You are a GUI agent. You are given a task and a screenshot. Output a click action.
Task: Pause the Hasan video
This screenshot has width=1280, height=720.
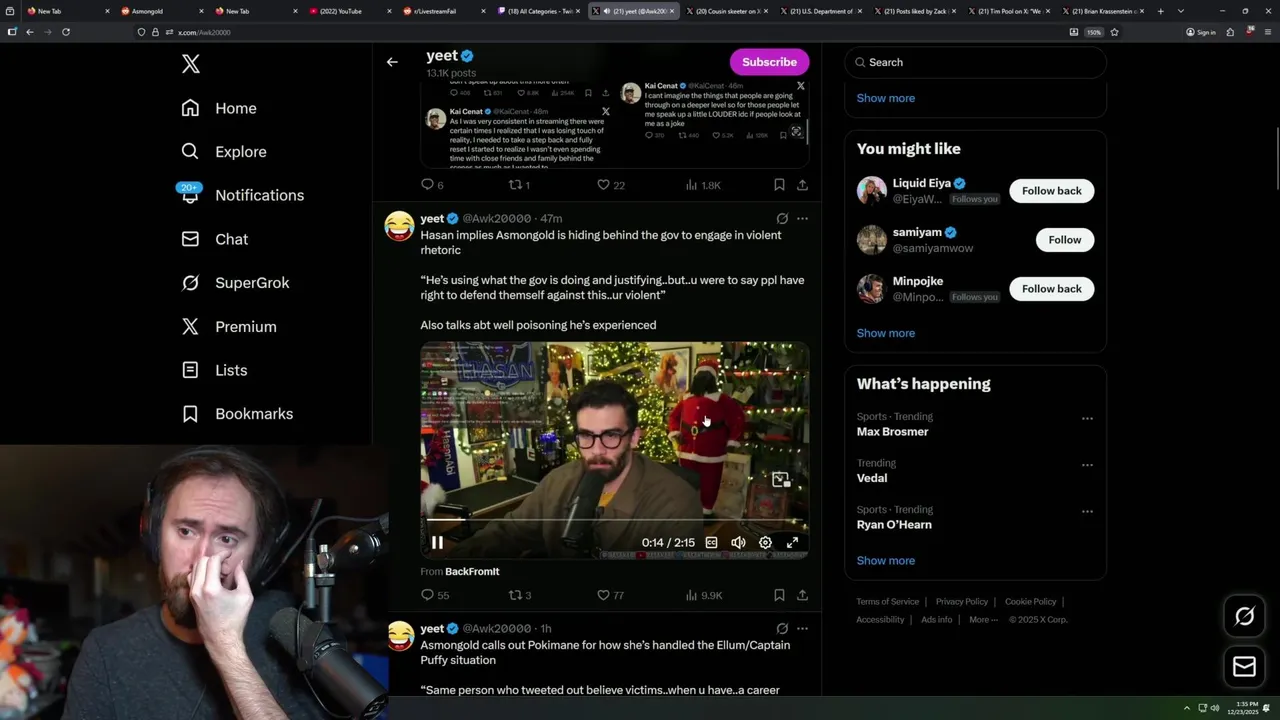click(437, 542)
